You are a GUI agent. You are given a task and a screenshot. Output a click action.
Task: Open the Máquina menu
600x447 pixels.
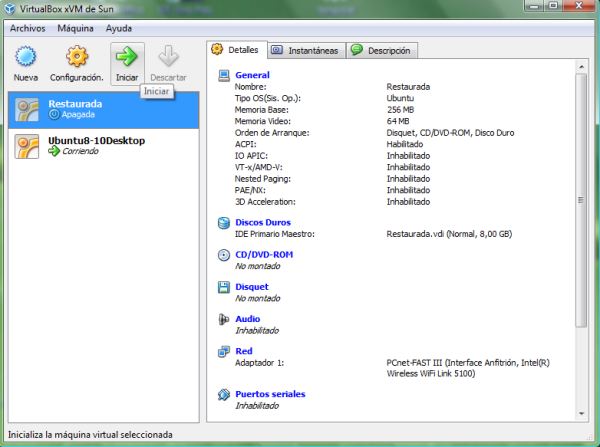pos(75,28)
